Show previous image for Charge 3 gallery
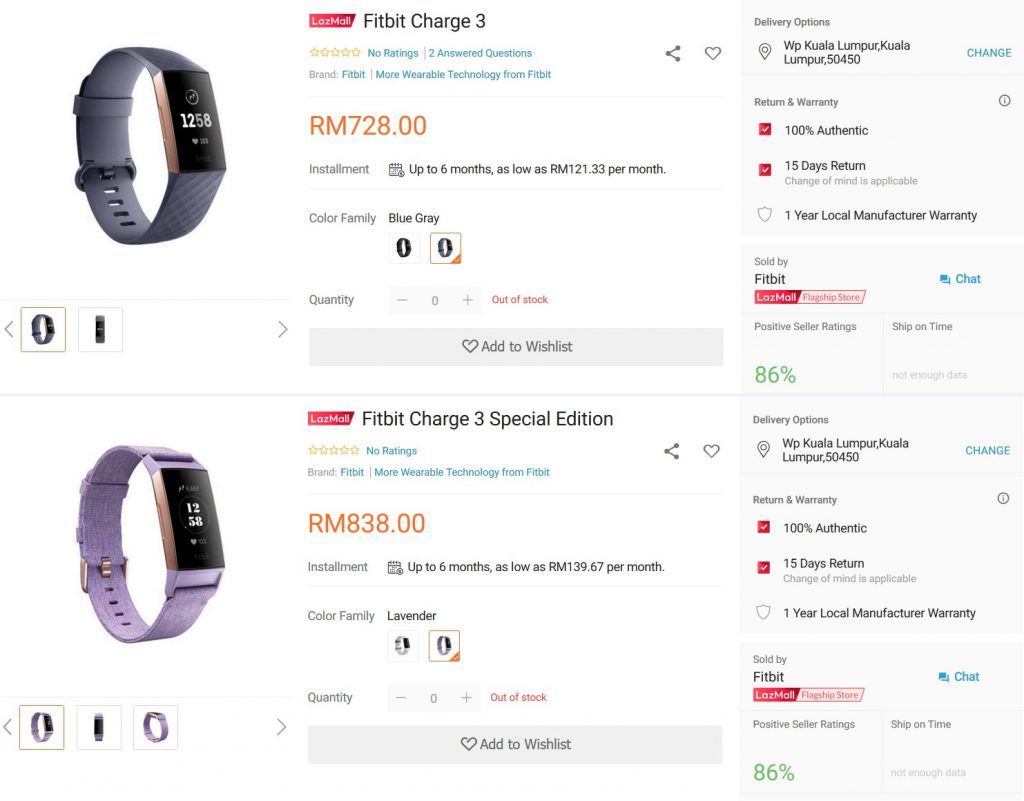Screen dimensions: 1024x801 pyautogui.click(x=9, y=329)
